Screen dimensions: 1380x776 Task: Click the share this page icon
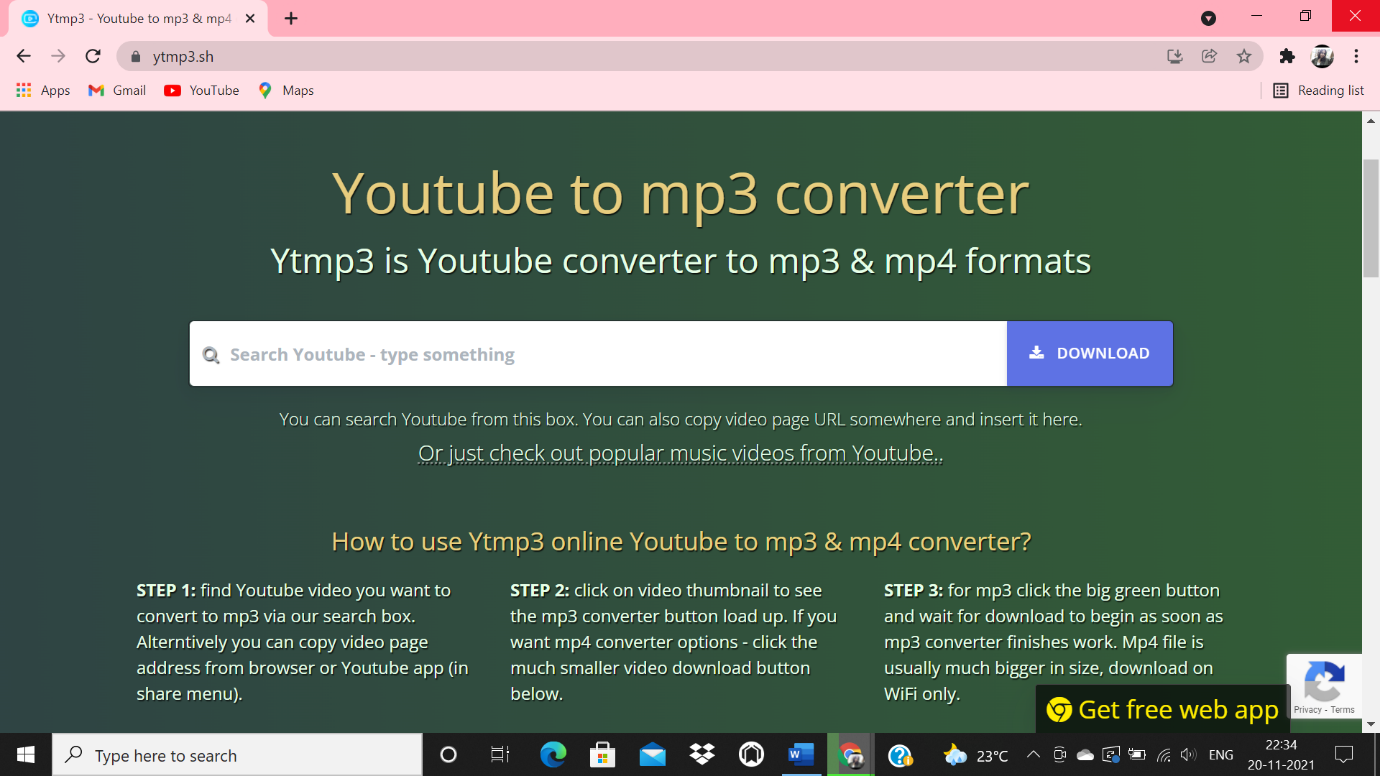click(1209, 57)
